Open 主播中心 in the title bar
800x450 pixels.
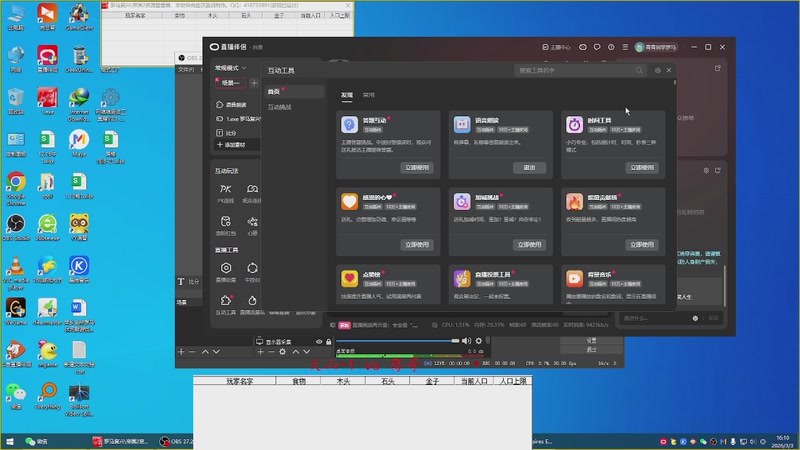click(x=556, y=47)
